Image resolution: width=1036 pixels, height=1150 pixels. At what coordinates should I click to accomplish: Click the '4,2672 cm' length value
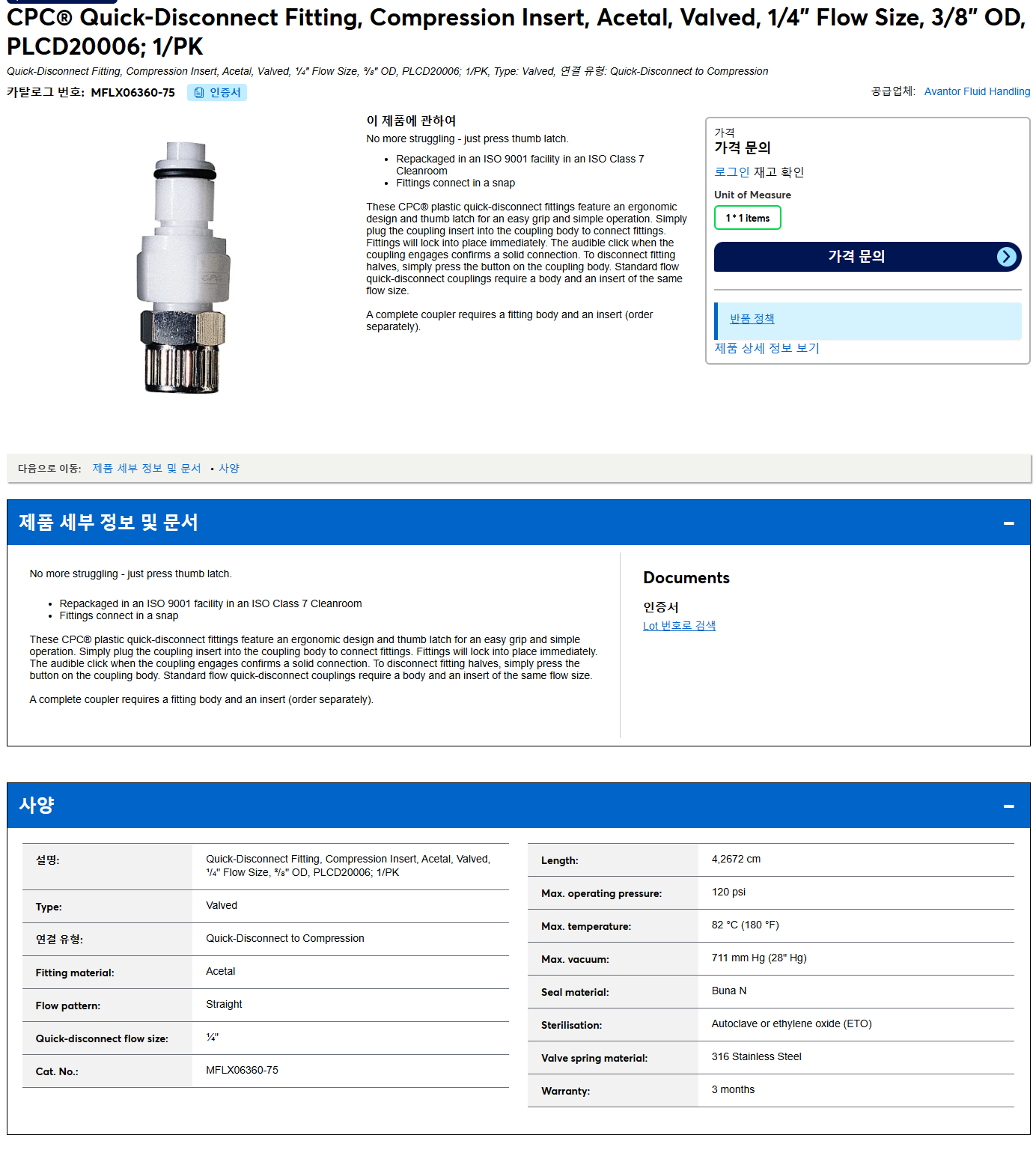pos(736,860)
